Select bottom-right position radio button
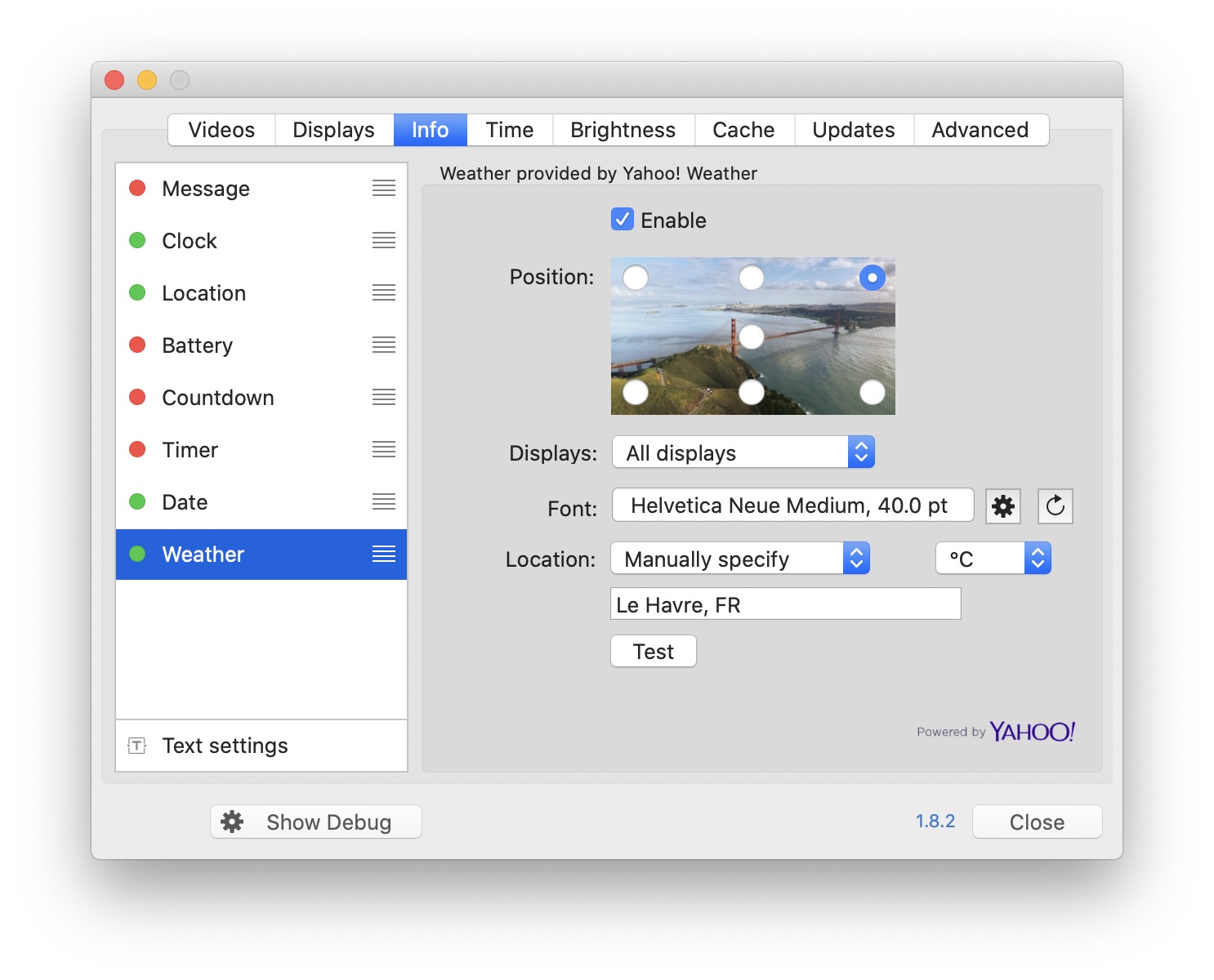The height and width of the screenshot is (980, 1214). (873, 393)
